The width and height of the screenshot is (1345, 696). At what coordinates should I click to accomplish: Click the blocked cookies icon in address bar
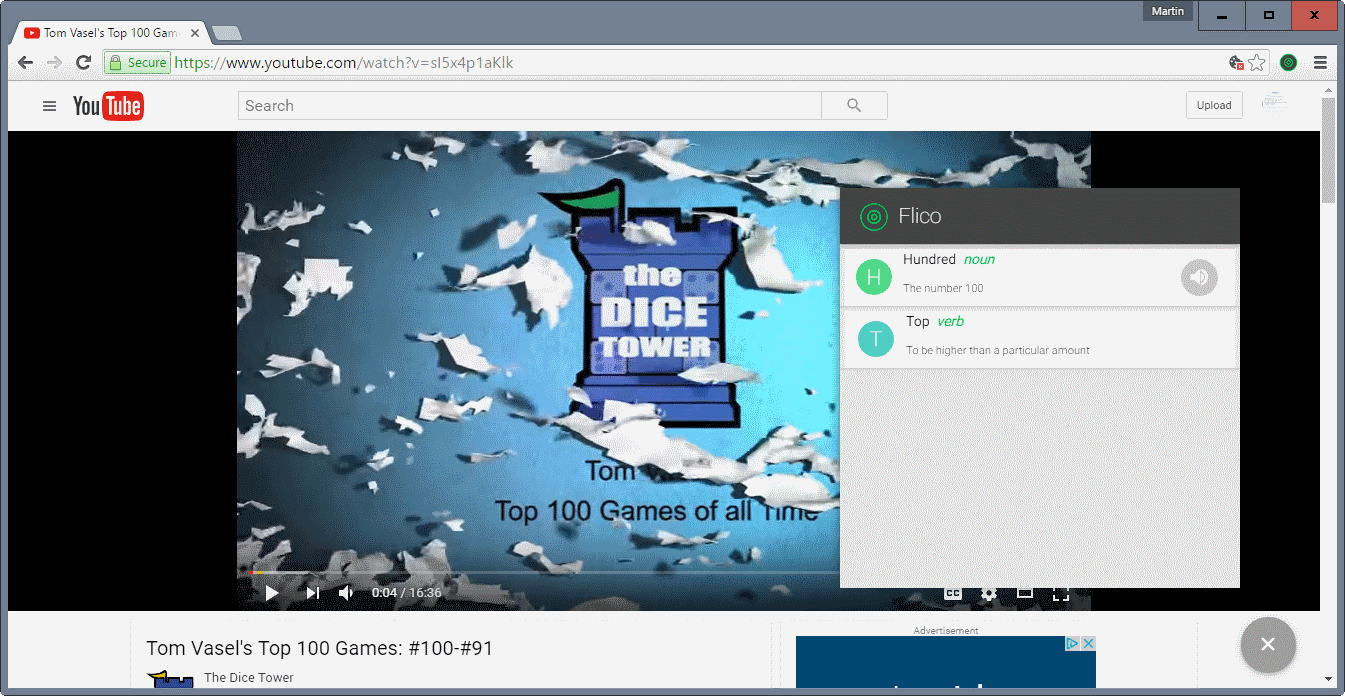point(1237,63)
